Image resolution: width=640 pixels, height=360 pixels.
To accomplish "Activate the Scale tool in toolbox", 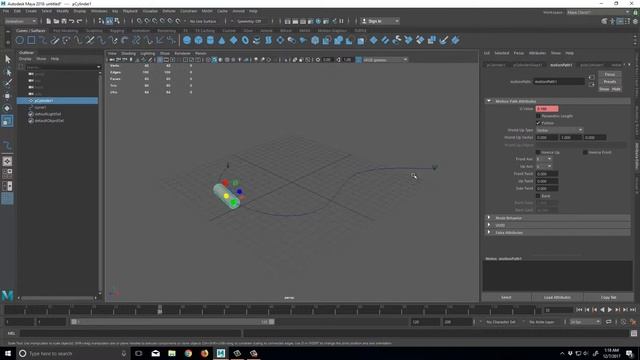I will (x=7, y=120).
